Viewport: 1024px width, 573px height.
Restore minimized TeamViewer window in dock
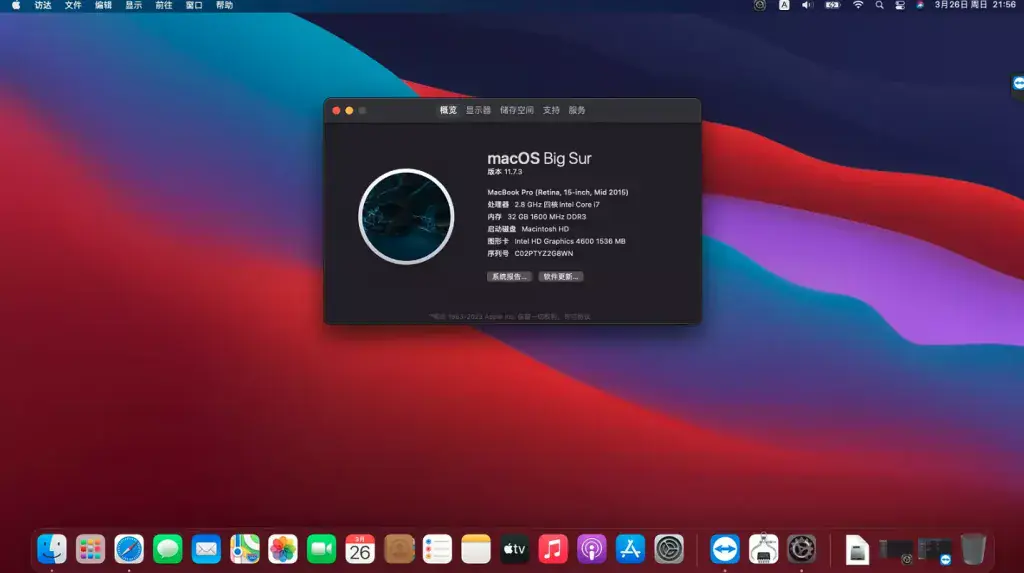935,550
